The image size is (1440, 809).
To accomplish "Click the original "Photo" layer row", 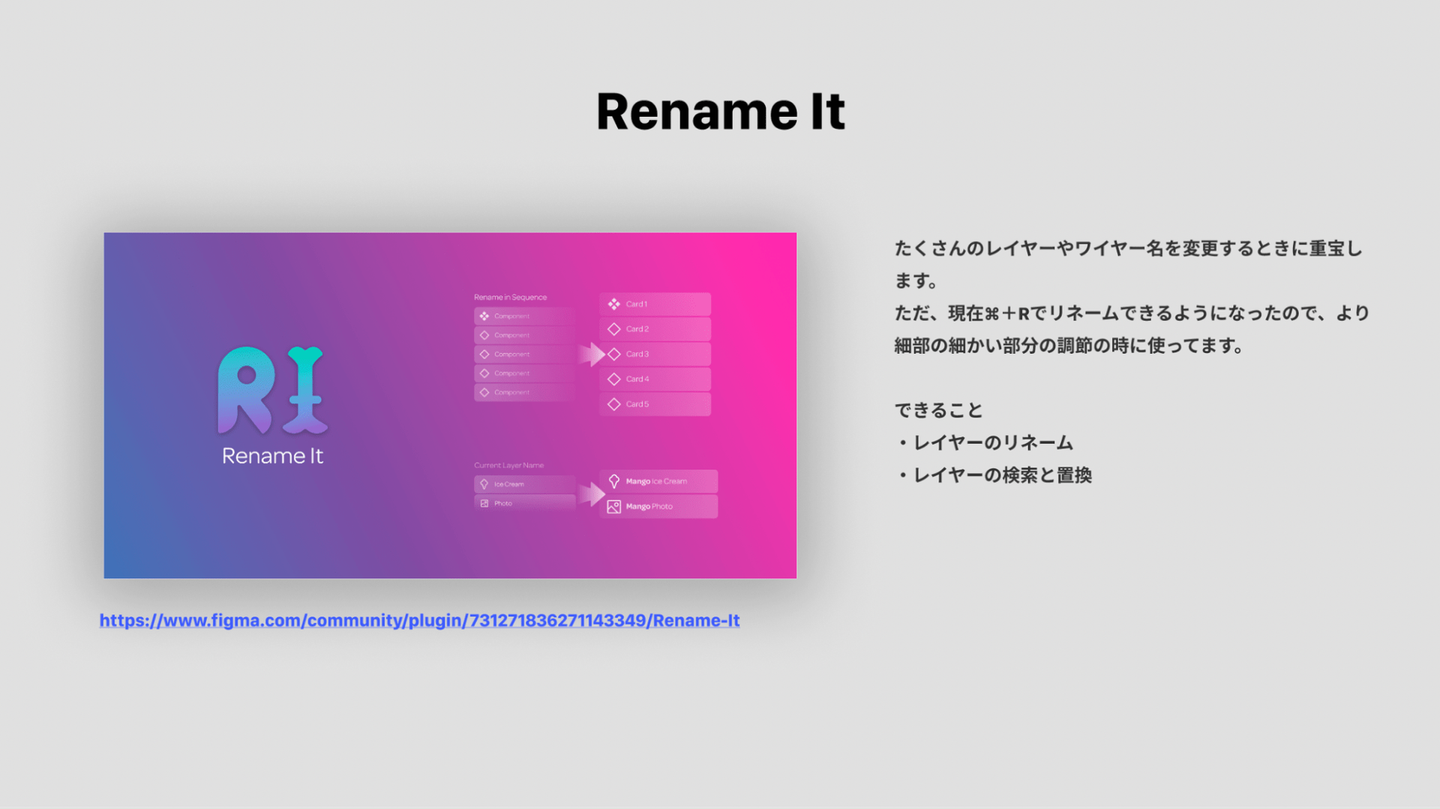I will (525, 503).
